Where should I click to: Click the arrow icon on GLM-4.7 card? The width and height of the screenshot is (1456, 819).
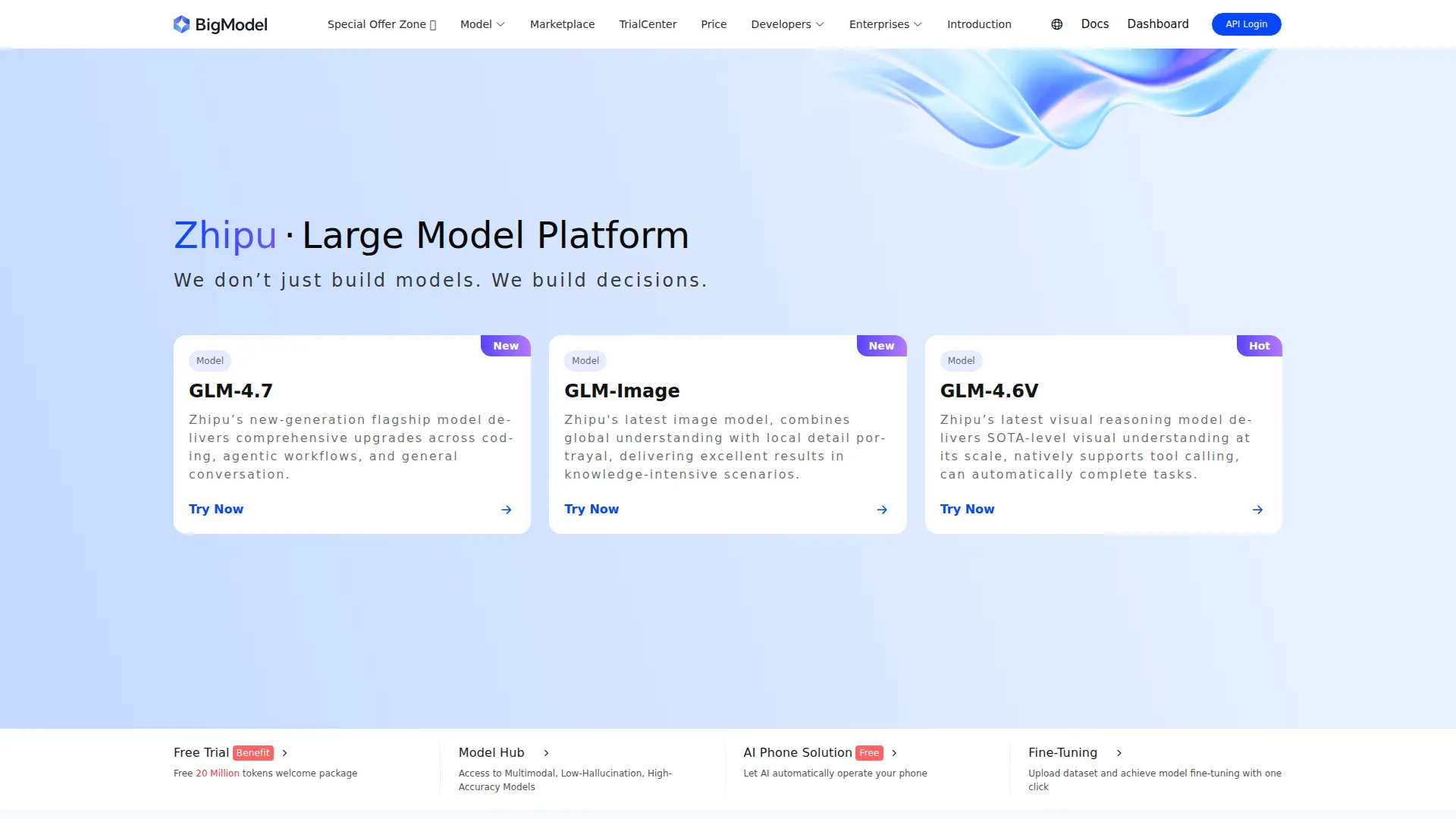(x=507, y=510)
